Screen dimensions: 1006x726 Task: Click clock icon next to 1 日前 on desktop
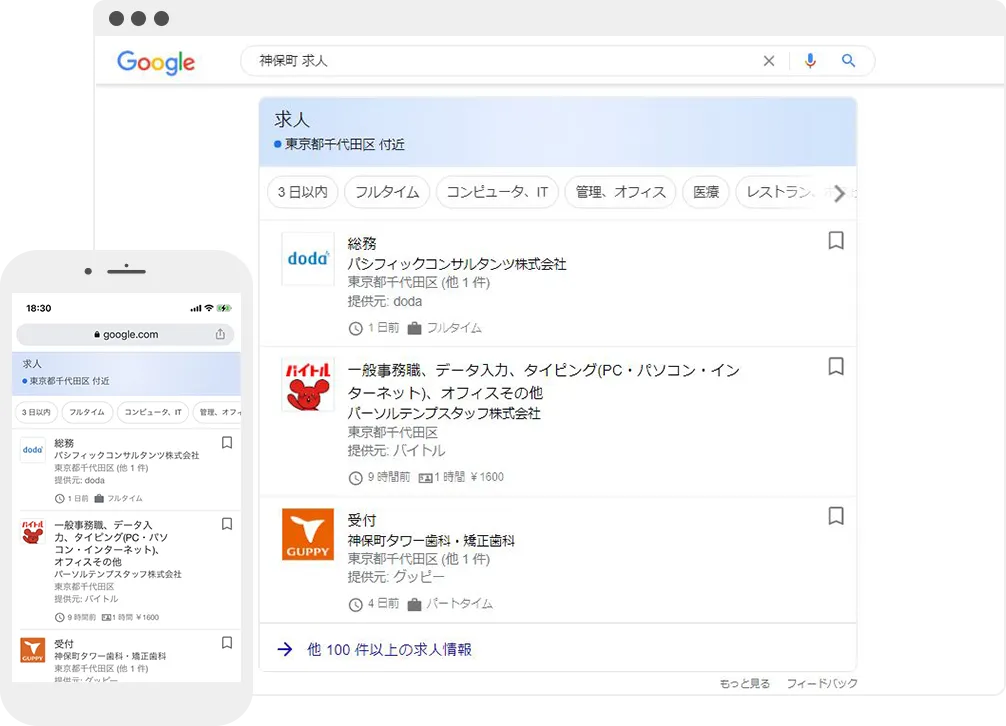[x=355, y=328]
